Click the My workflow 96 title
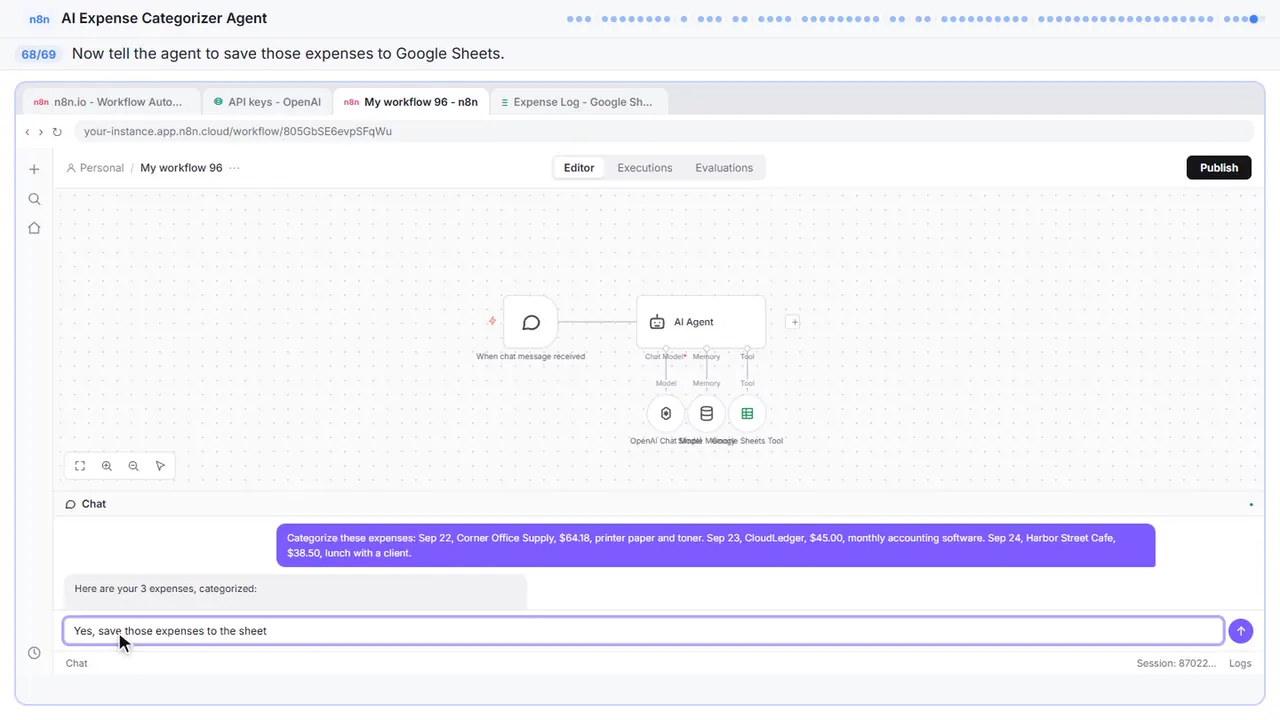Viewport: 1280px width, 720px height. (181, 168)
